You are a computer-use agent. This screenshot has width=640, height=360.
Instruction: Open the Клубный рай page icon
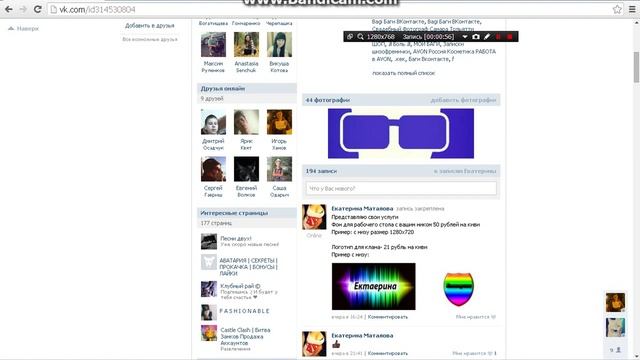[209, 289]
